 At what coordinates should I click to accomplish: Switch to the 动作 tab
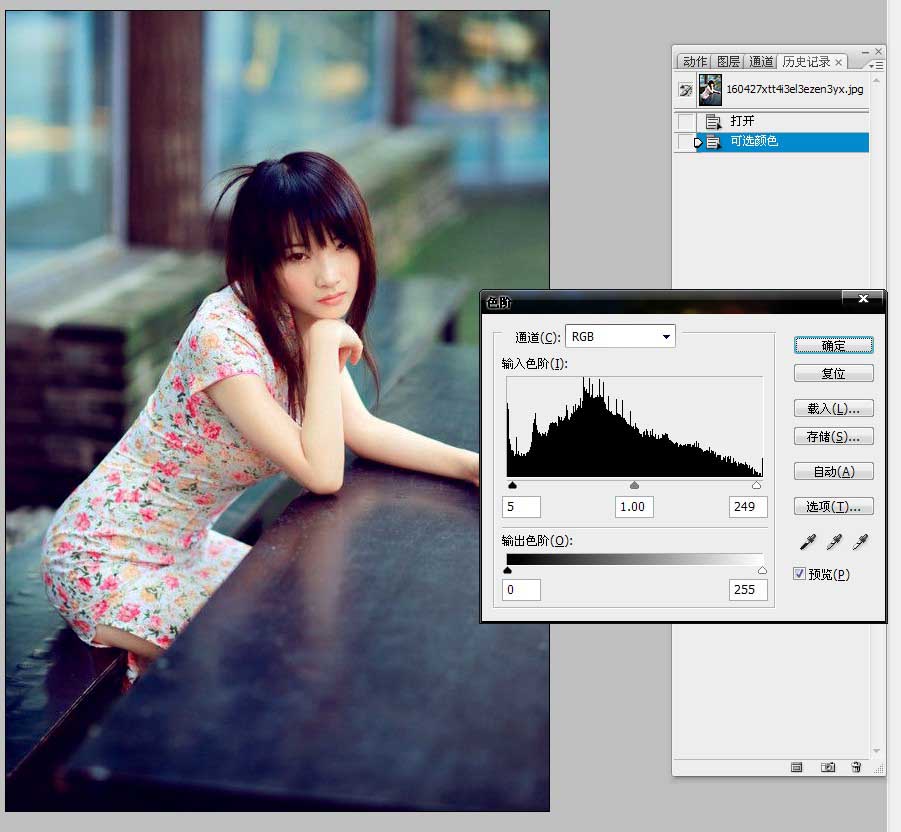pos(695,61)
